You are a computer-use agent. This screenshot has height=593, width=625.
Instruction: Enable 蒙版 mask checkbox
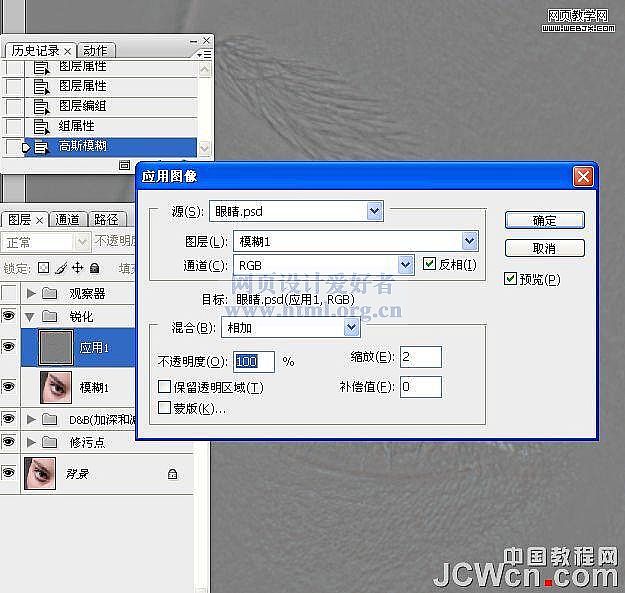[164, 408]
